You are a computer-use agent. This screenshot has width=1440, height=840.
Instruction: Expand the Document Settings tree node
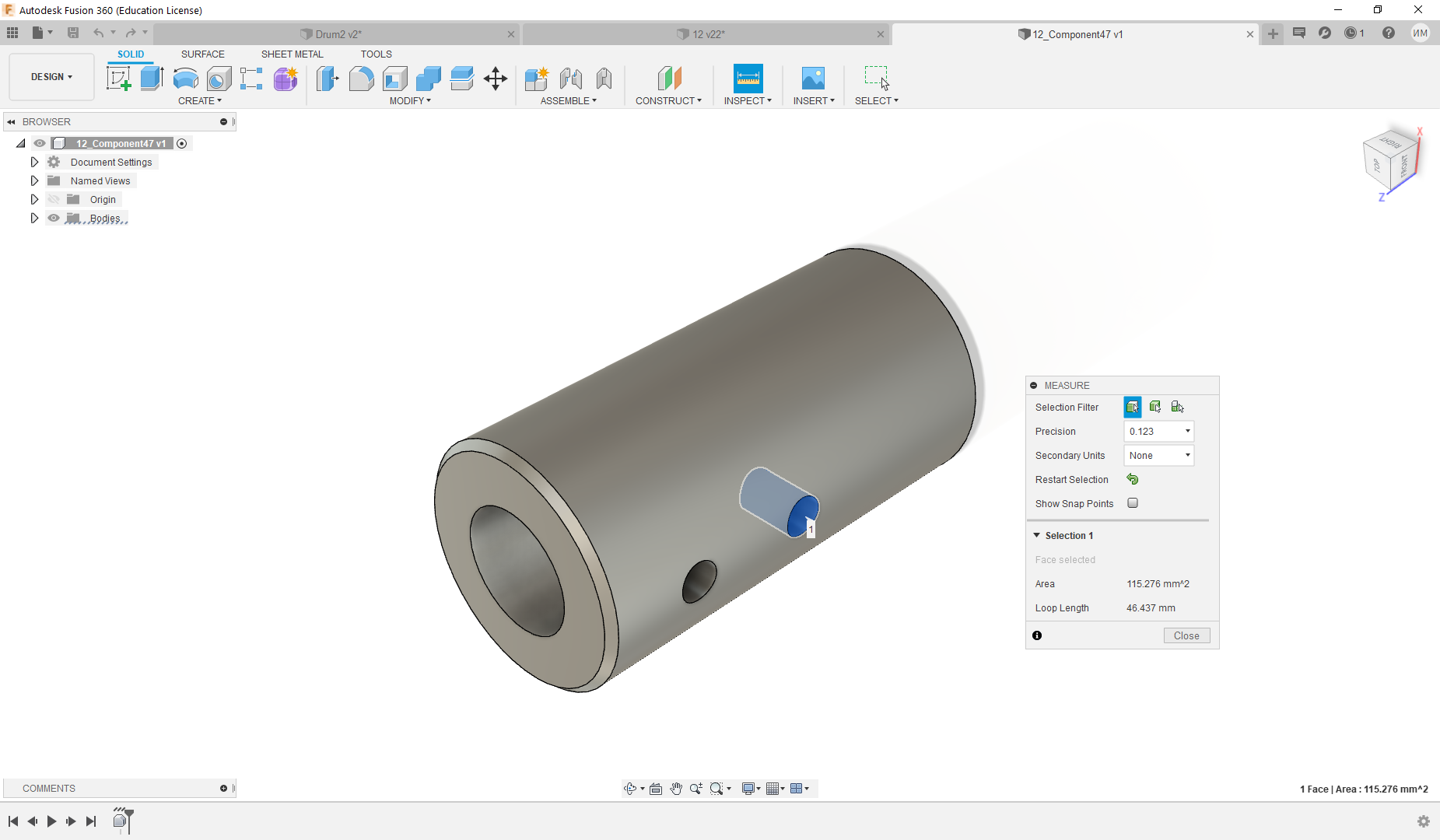click(34, 163)
